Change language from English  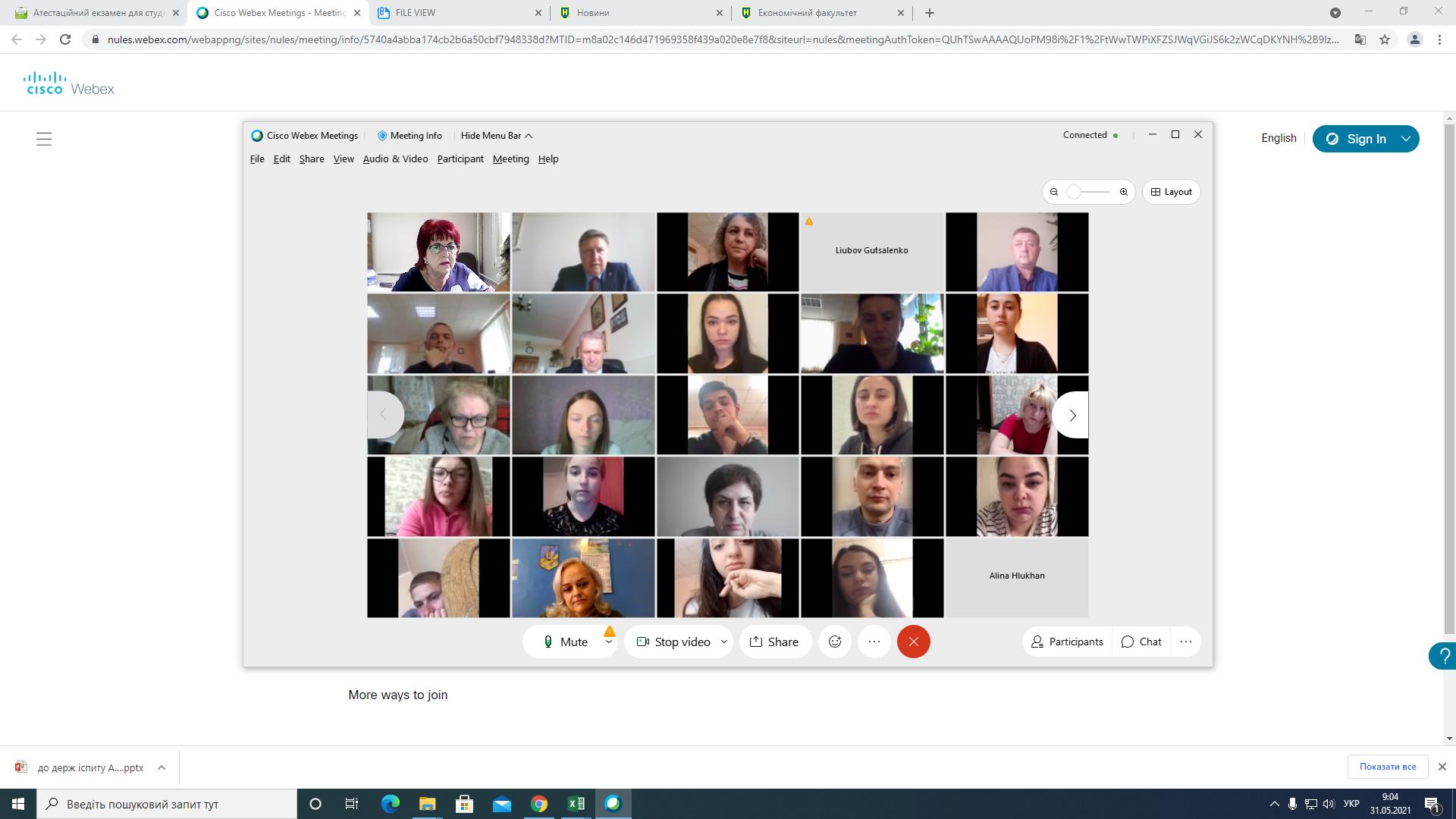pos(1279,138)
